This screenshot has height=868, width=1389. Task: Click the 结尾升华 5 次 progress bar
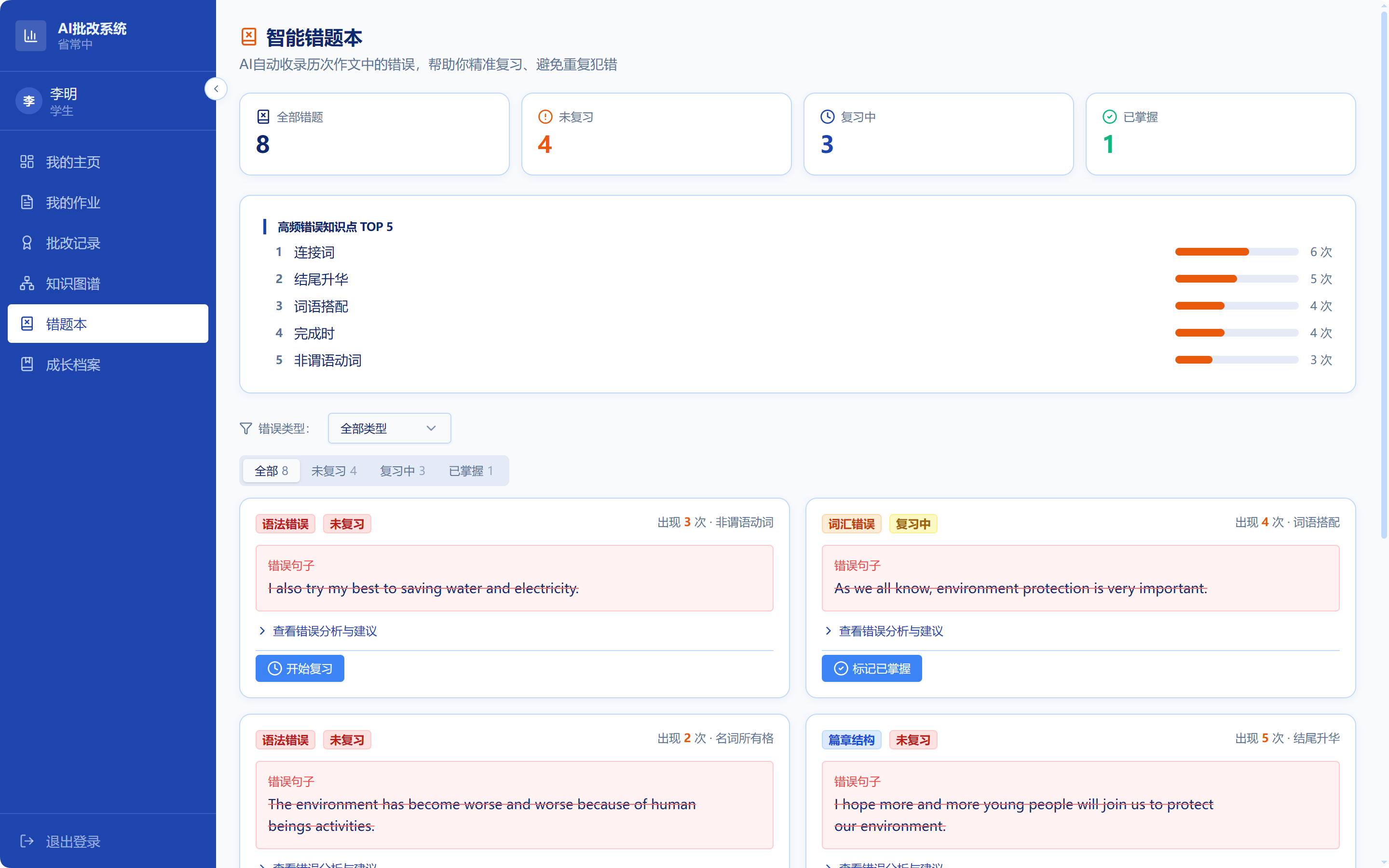click(1237, 278)
